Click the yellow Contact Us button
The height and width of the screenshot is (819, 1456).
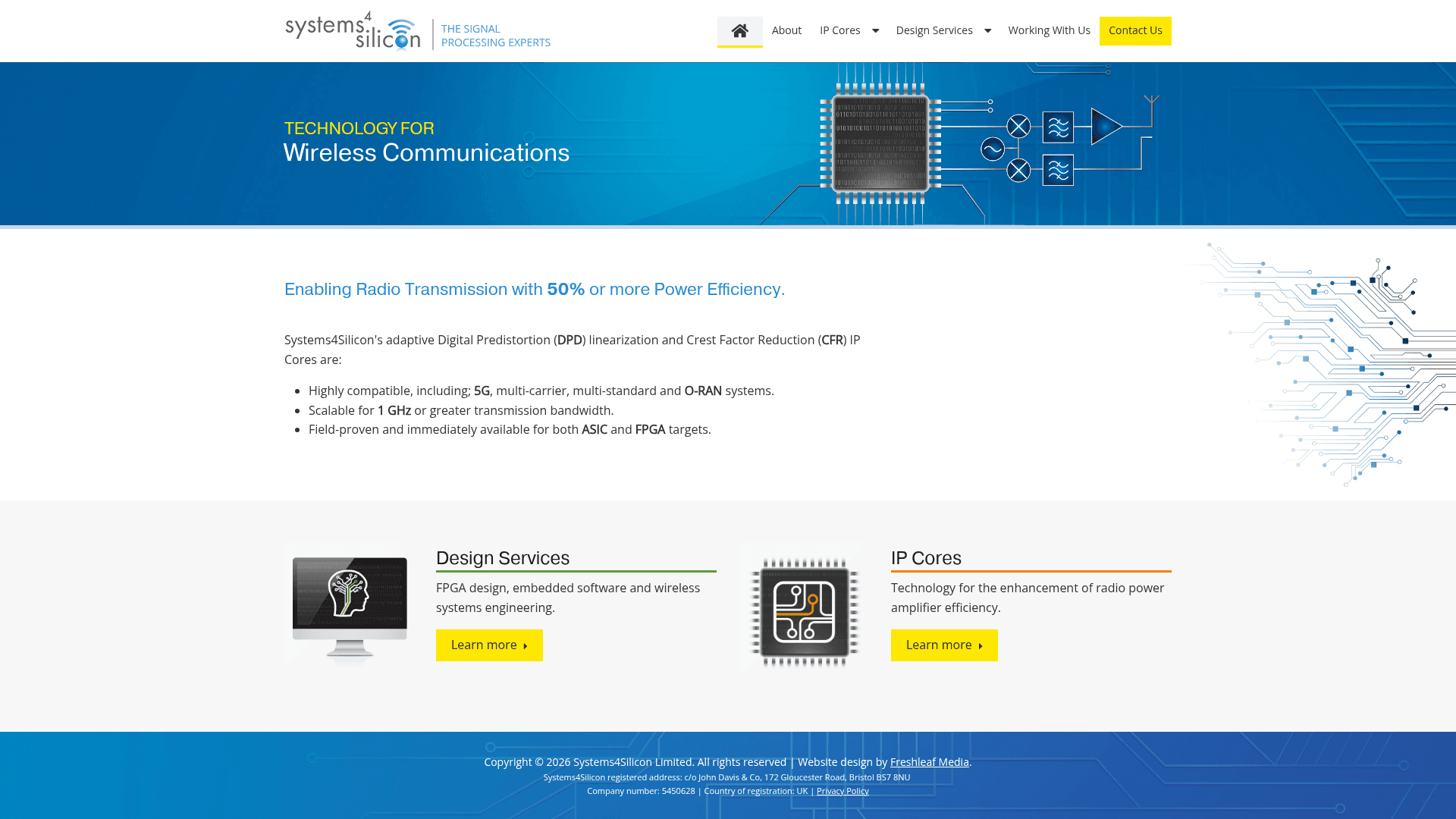tap(1135, 30)
